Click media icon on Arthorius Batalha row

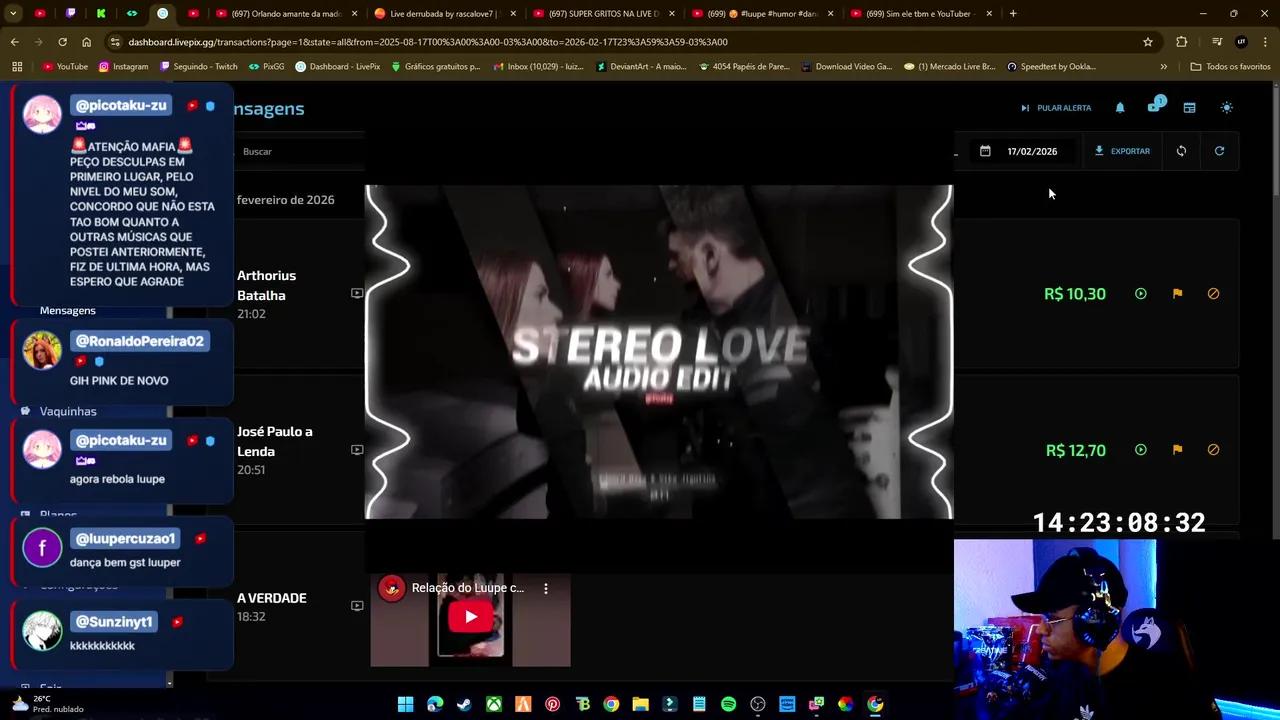point(357,294)
